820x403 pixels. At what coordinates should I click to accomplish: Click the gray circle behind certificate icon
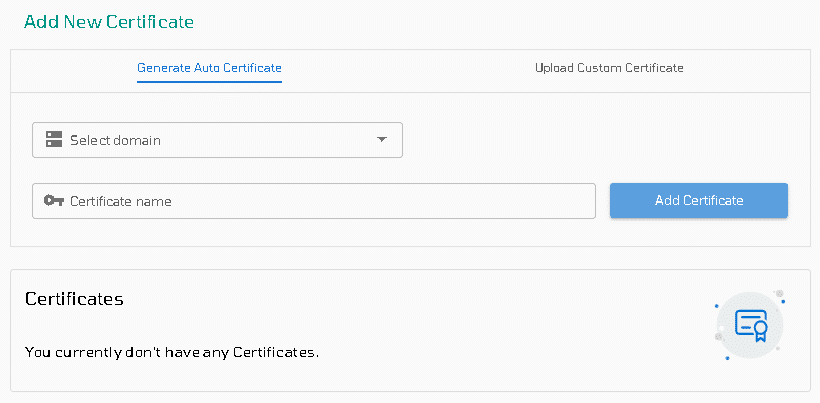[x=750, y=325]
